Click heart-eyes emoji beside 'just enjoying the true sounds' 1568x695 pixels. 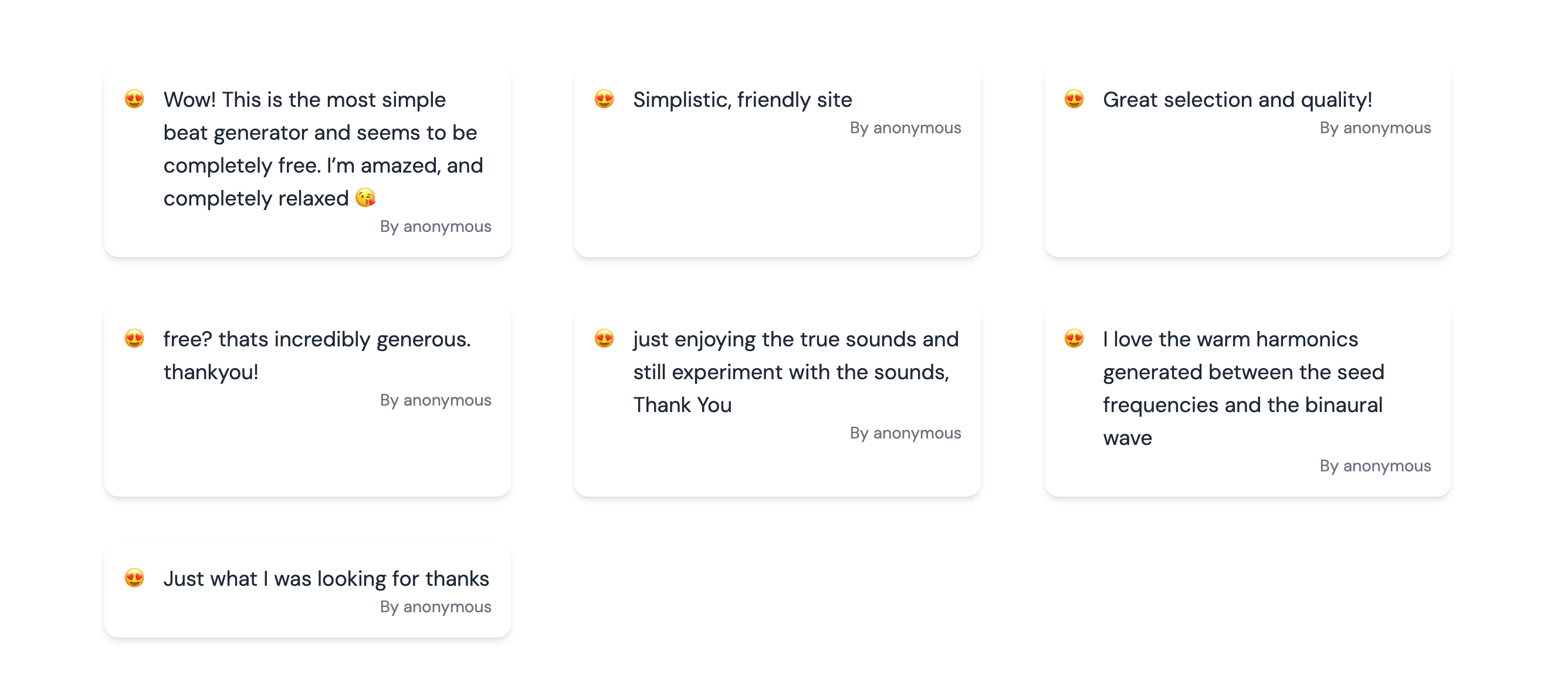pyautogui.click(x=604, y=338)
